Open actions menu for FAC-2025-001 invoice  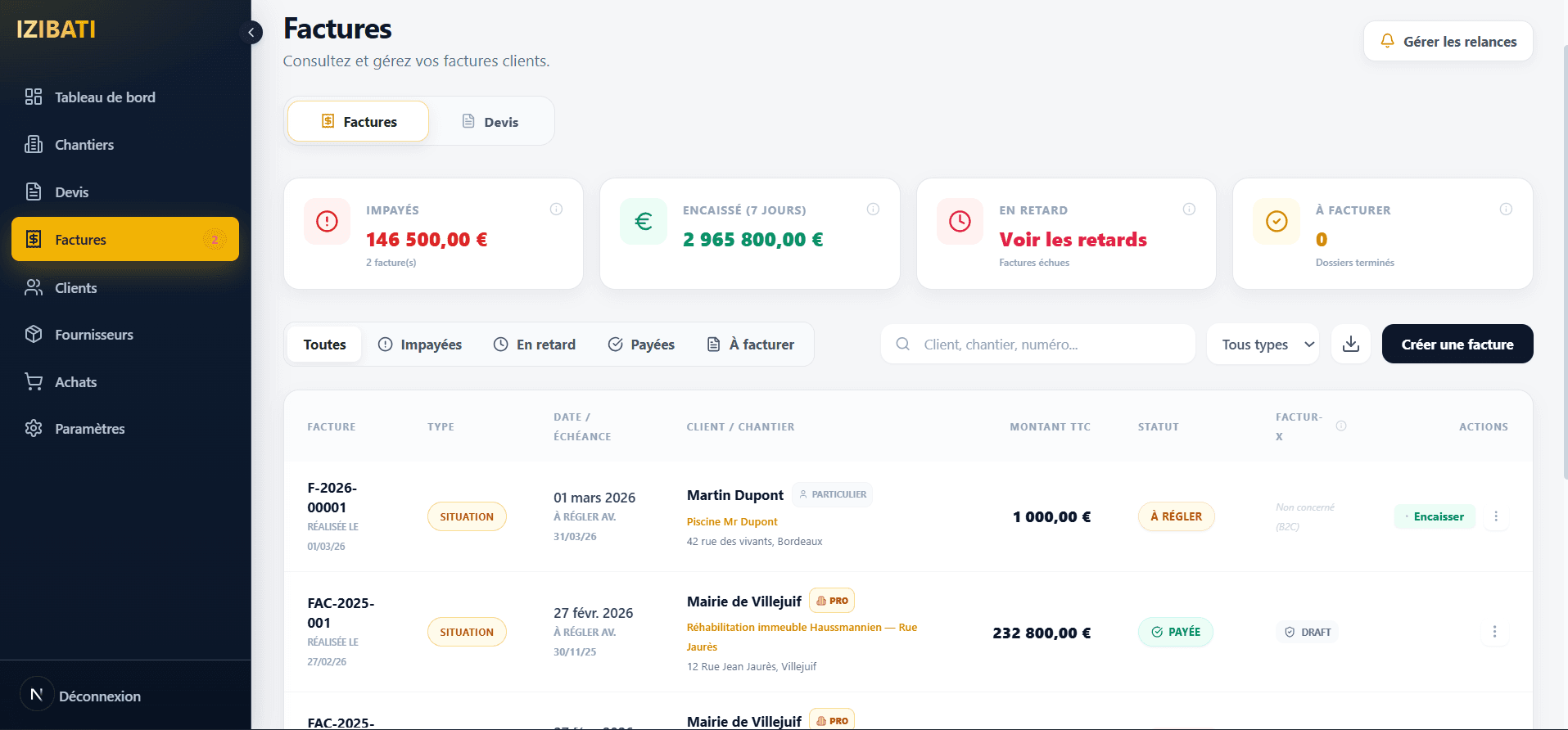point(1494,632)
